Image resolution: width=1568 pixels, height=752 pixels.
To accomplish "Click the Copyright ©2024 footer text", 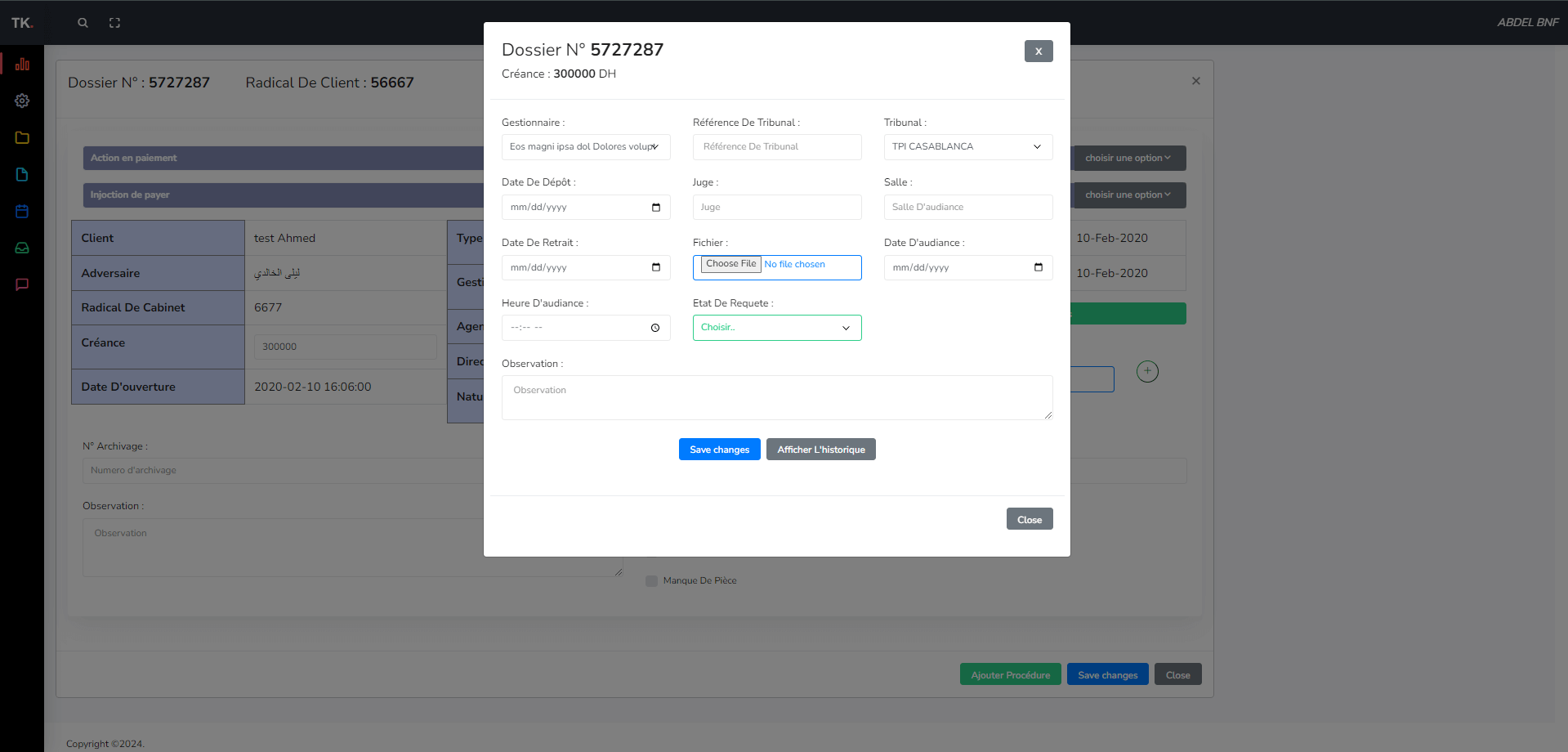I will [x=105, y=744].
